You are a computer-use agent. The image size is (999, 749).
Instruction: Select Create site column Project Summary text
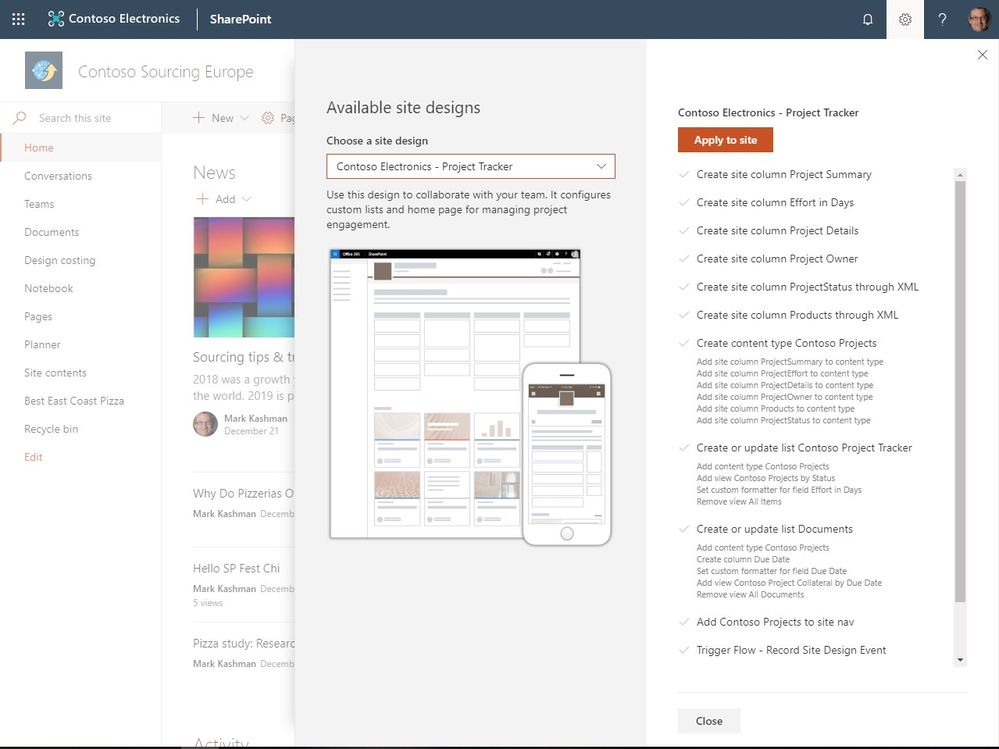click(x=784, y=174)
